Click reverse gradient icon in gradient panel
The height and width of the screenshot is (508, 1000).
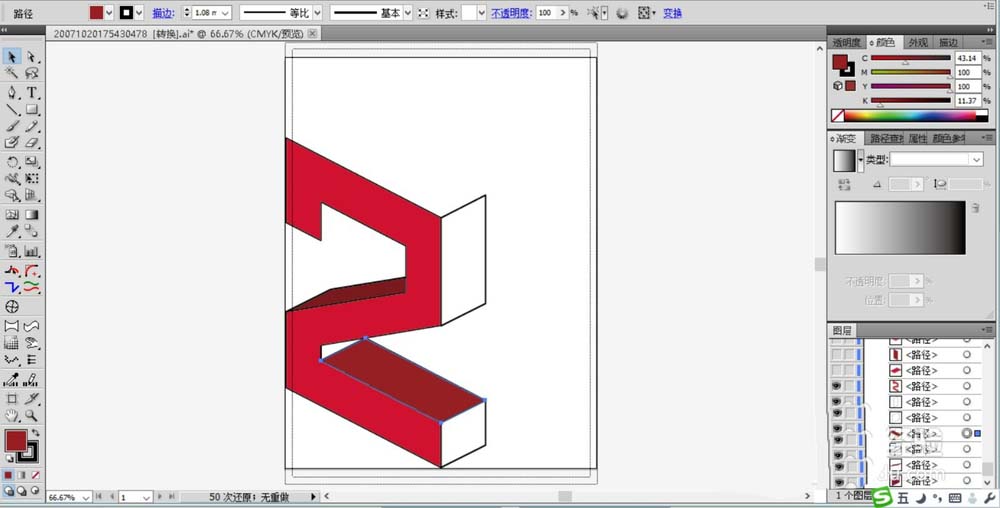pyautogui.click(x=844, y=184)
